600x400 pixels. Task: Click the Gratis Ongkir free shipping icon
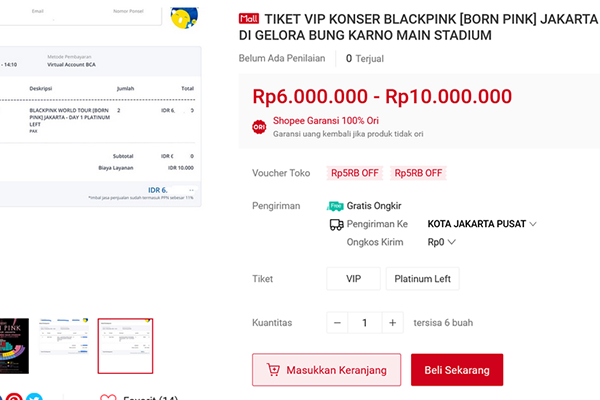[336, 205]
